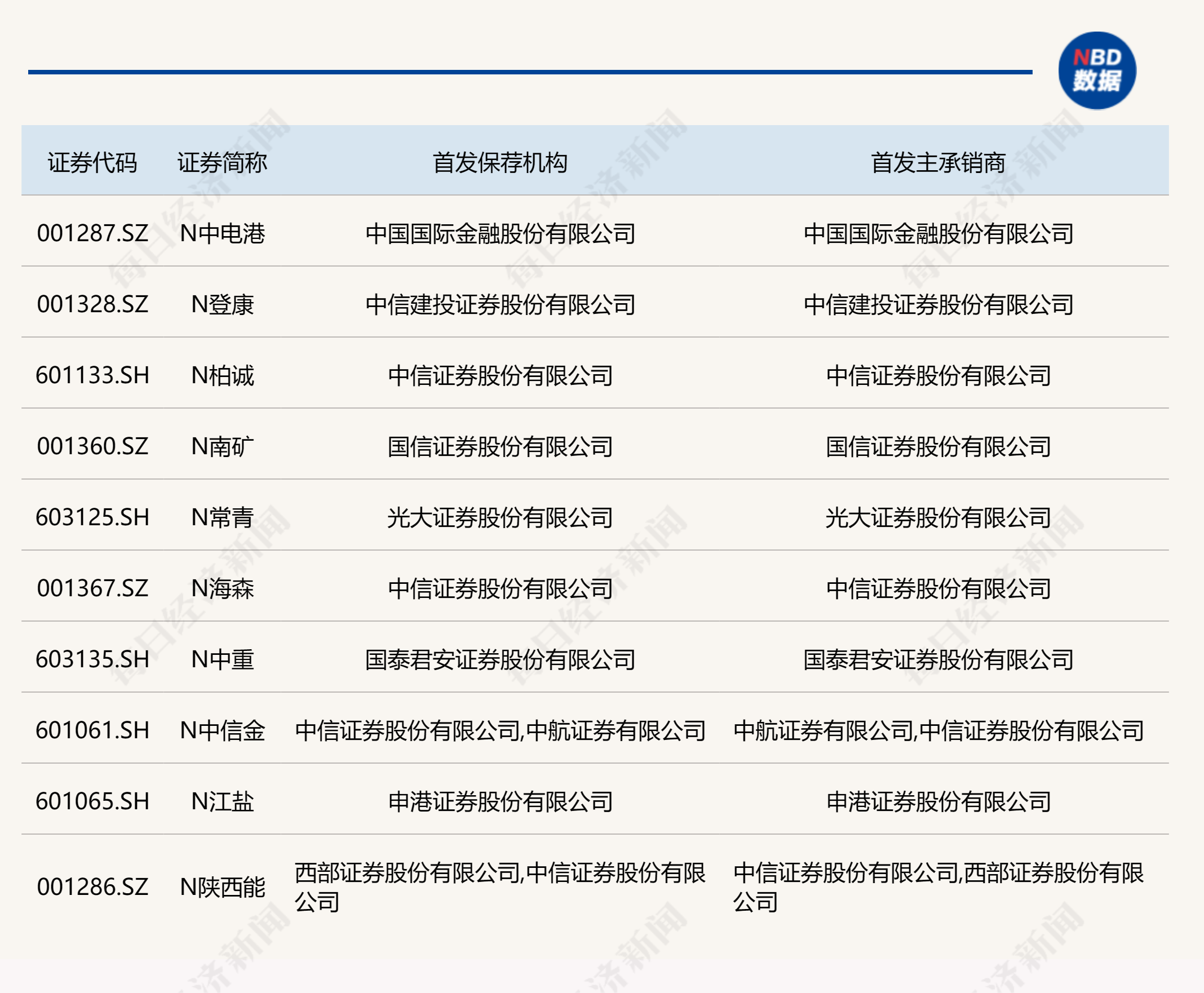
Task: Click underwriter cell in N陕西能 row
Action: (x=939, y=886)
